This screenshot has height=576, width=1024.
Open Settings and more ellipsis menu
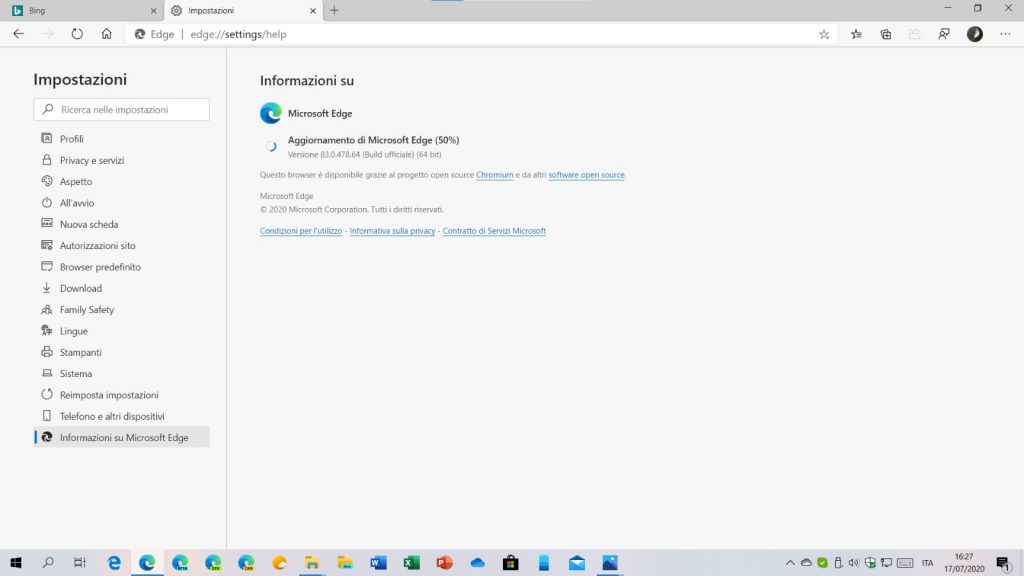[1005, 34]
